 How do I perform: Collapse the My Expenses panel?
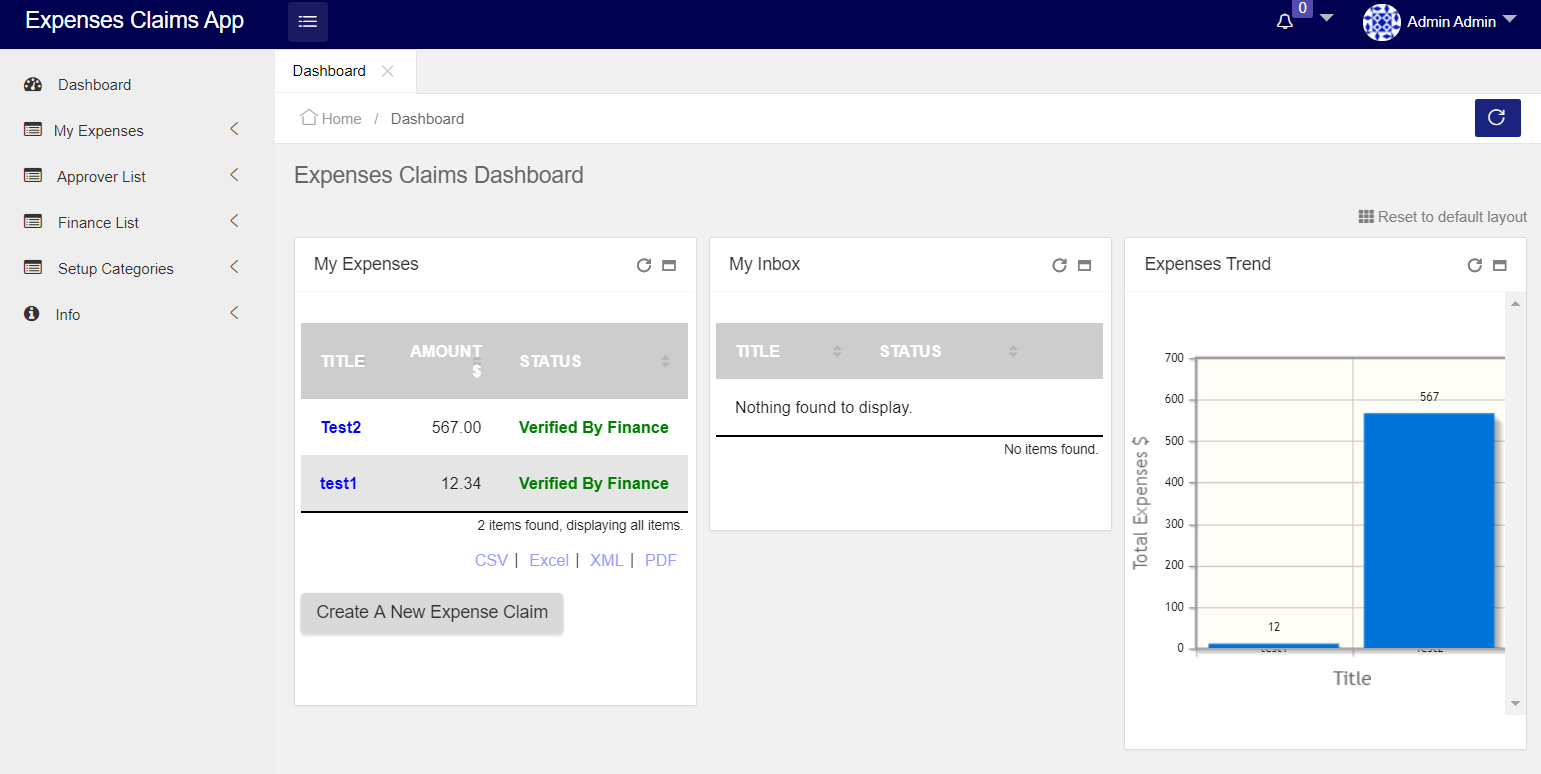click(669, 265)
